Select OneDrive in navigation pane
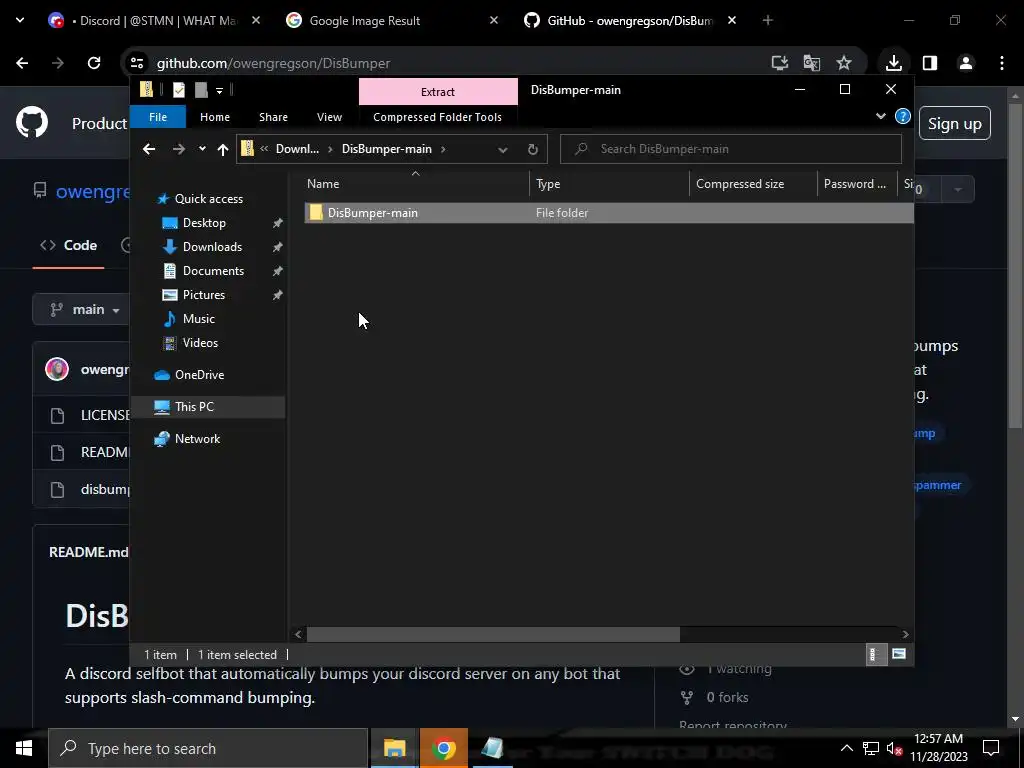The image size is (1024, 768). click(199, 375)
